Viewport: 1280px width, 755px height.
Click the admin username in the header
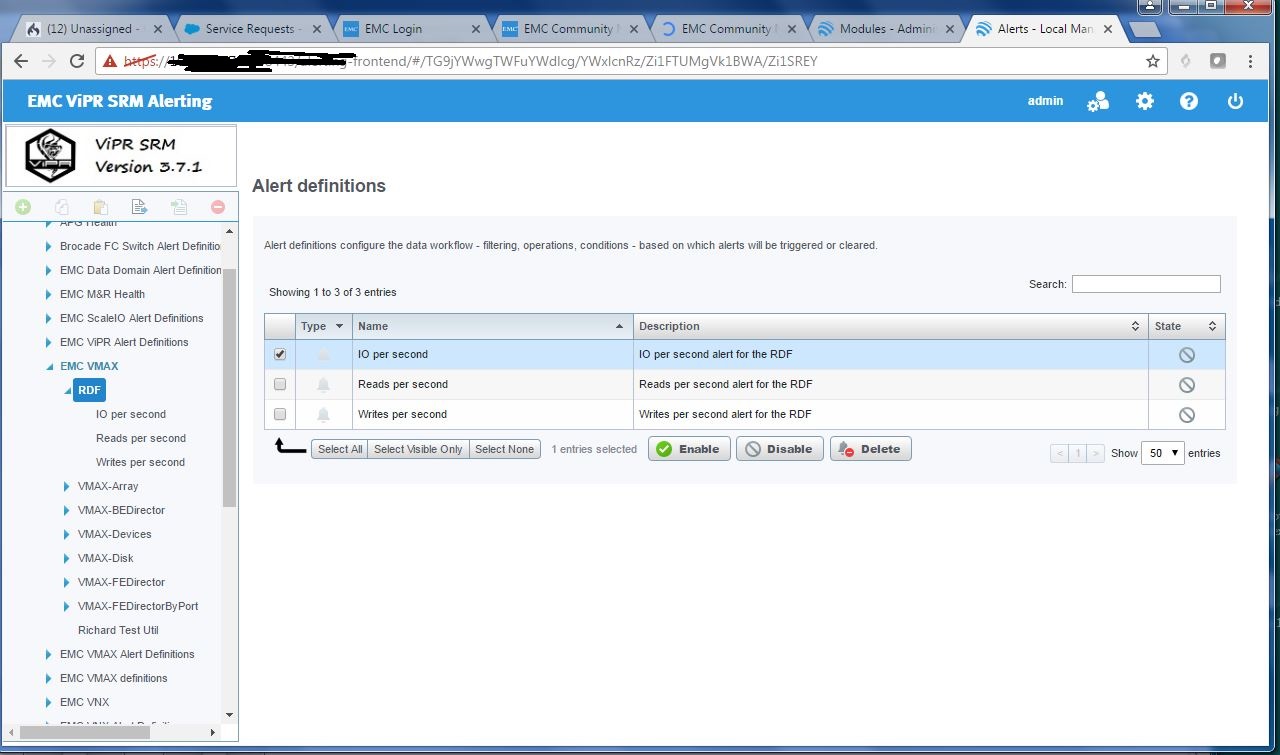click(1045, 101)
